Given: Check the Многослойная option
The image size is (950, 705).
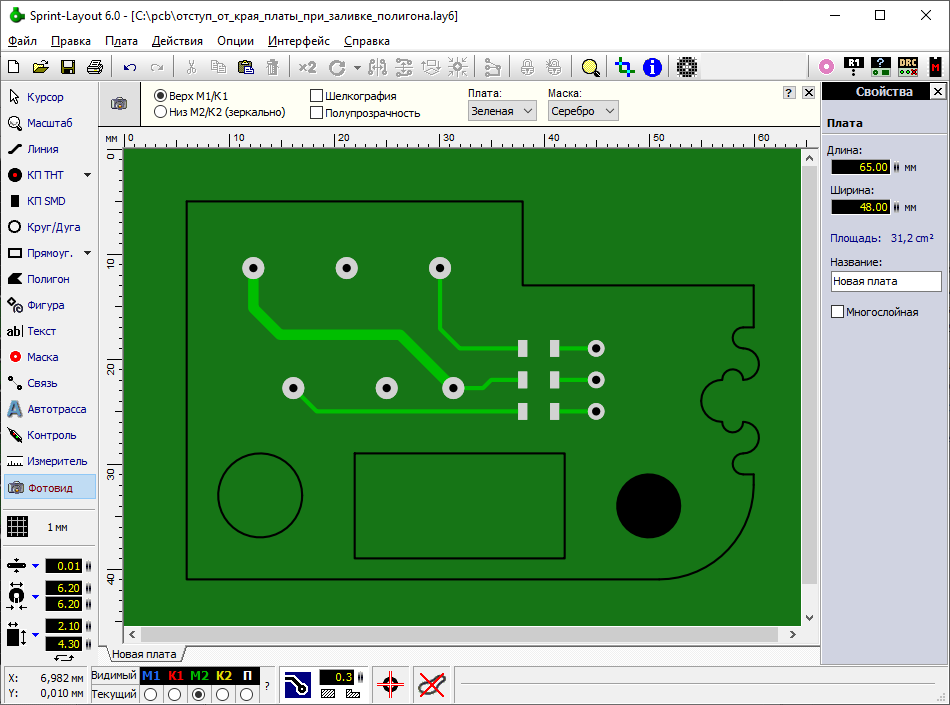Looking at the screenshot, I should [838, 312].
